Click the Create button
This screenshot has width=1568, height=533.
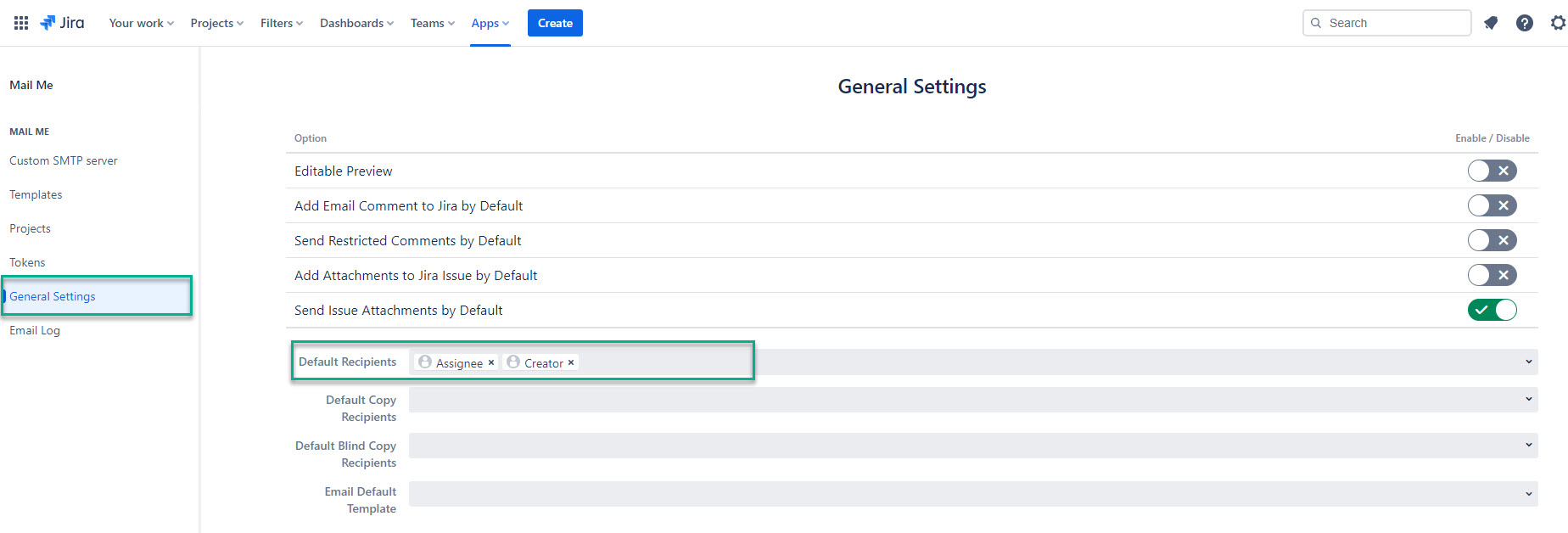pos(555,23)
